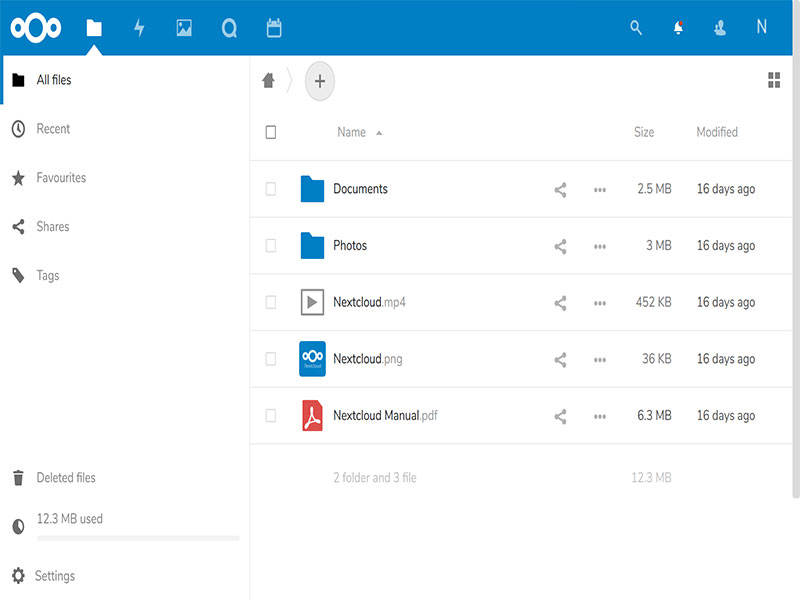Open more actions for Nextcloud.png
This screenshot has width=800, height=600.
600,360
